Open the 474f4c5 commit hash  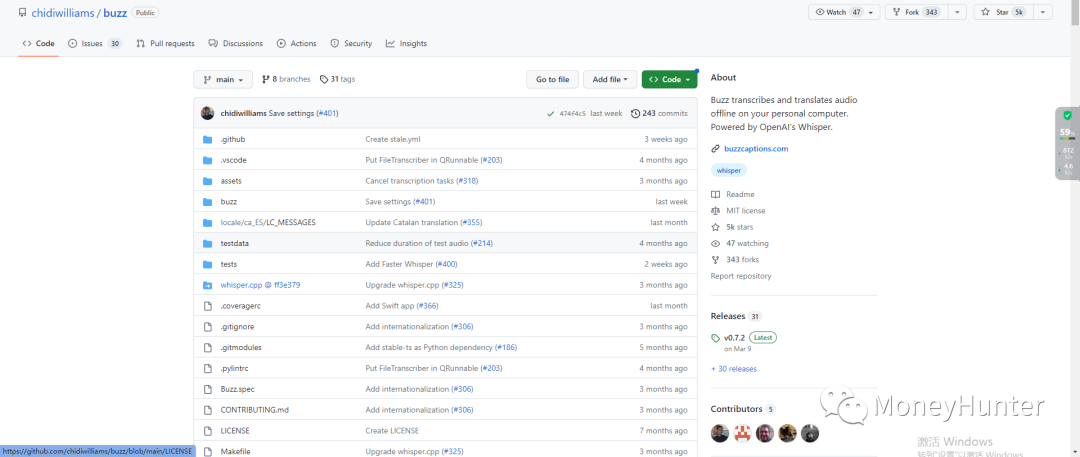click(x=572, y=114)
